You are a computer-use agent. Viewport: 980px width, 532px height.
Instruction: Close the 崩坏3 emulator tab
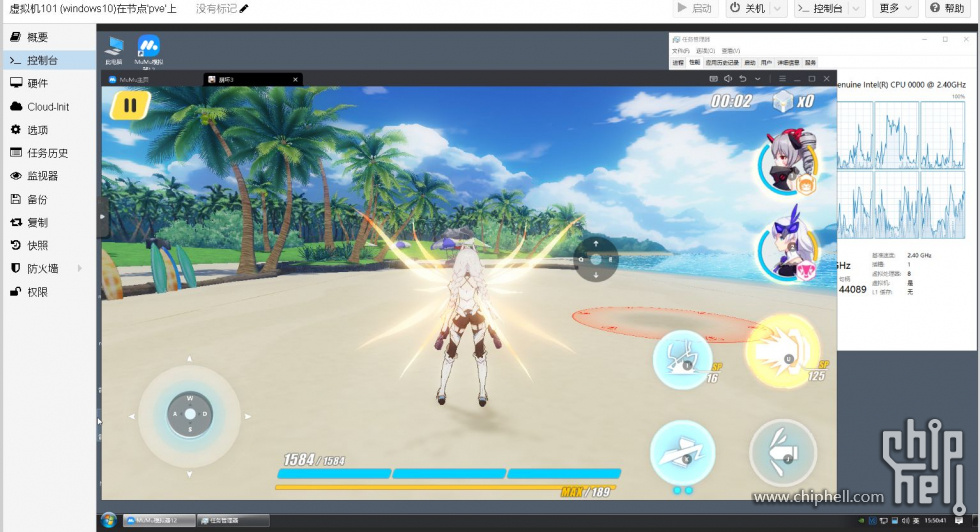click(295, 79)
